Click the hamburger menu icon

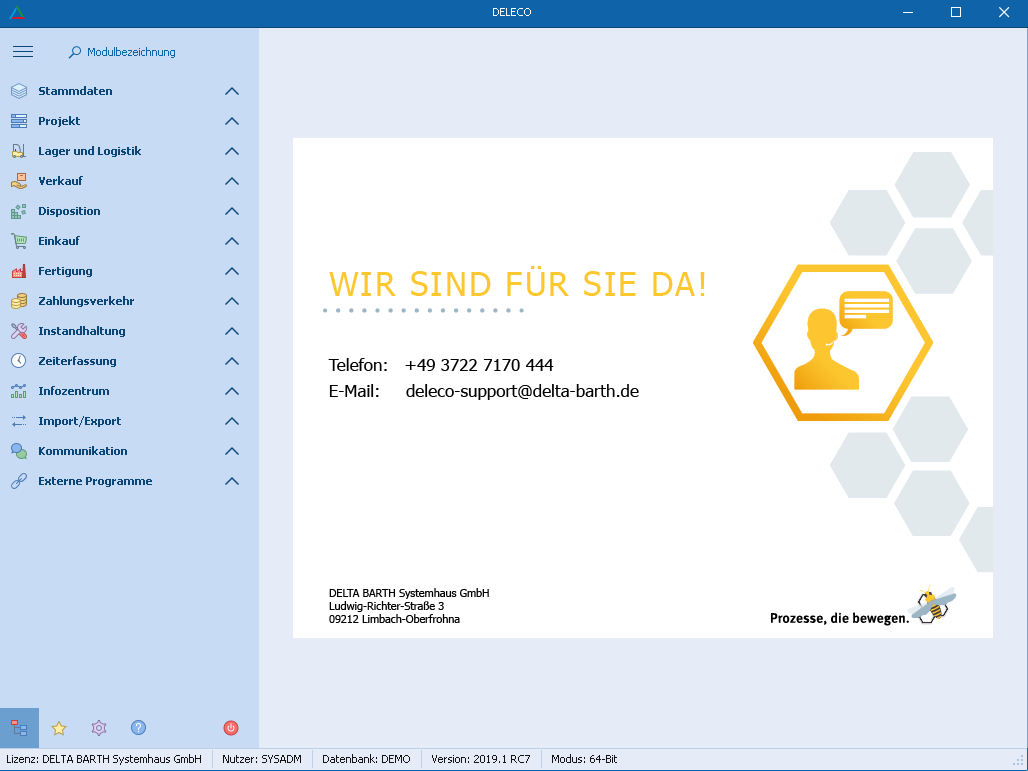pyautogui.click(x=22, y=52)
